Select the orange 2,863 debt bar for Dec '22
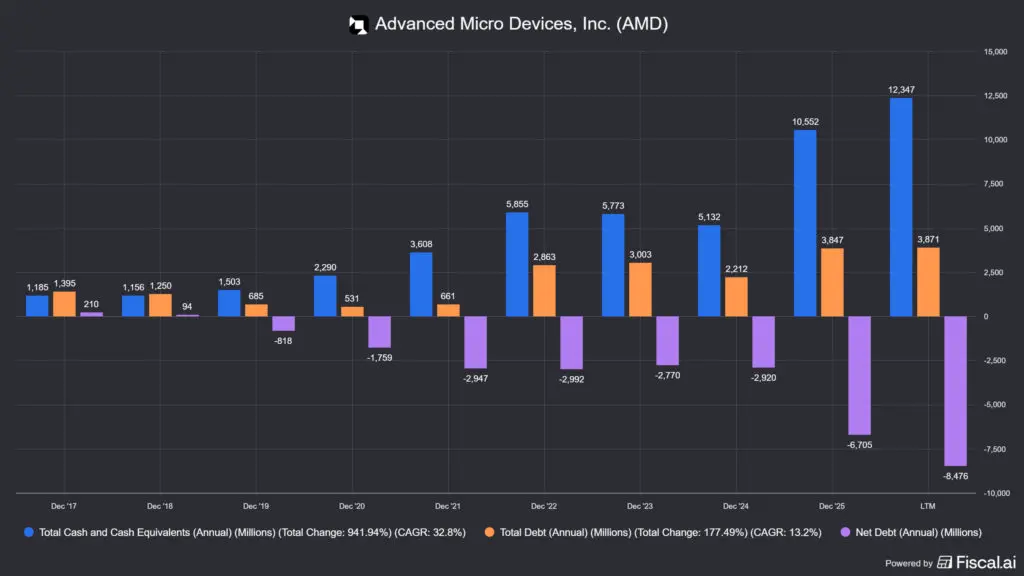The width and height of the screenshot is (1024, 576). [x=545, y=291]
